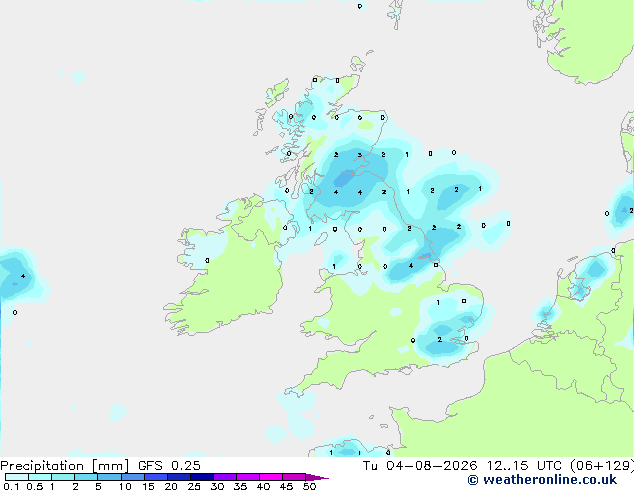Open the weatheronline.co.uk copyright link

click(x=542, y=480)
